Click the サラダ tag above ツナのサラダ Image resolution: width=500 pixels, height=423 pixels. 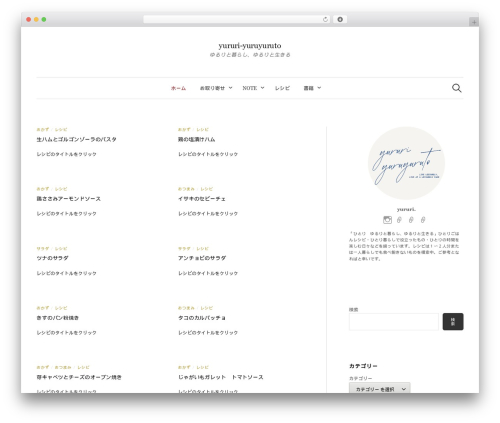pyautogui.click(x=43, y=248)
